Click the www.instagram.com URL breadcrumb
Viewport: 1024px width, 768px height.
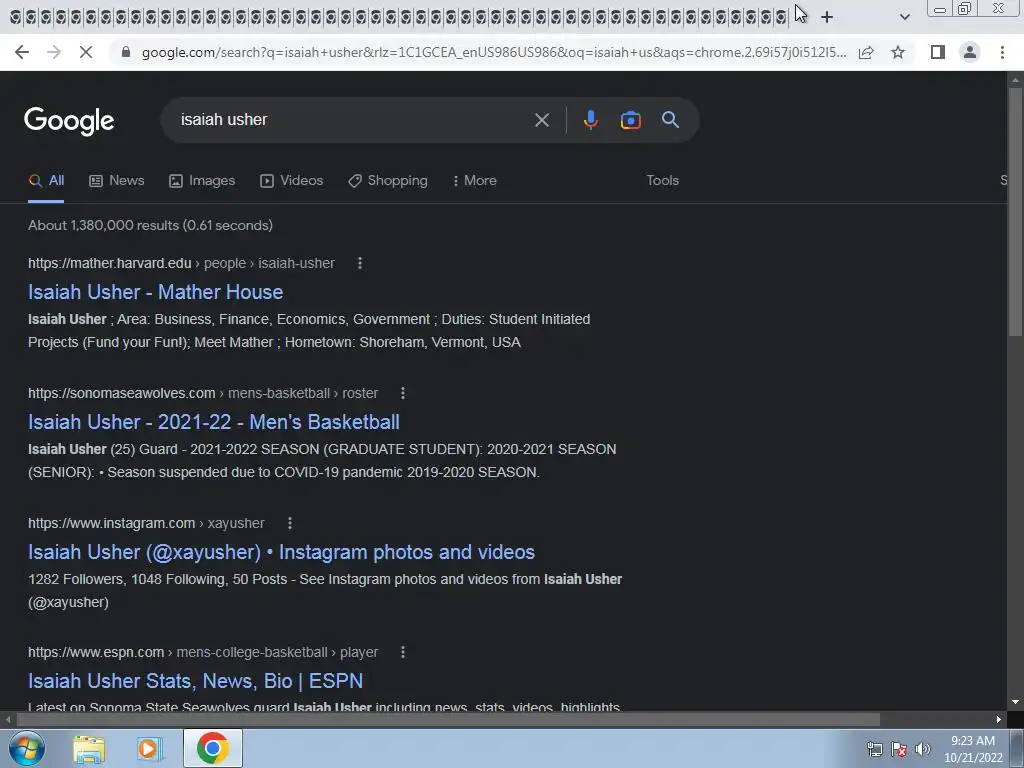tap(146, 523)
